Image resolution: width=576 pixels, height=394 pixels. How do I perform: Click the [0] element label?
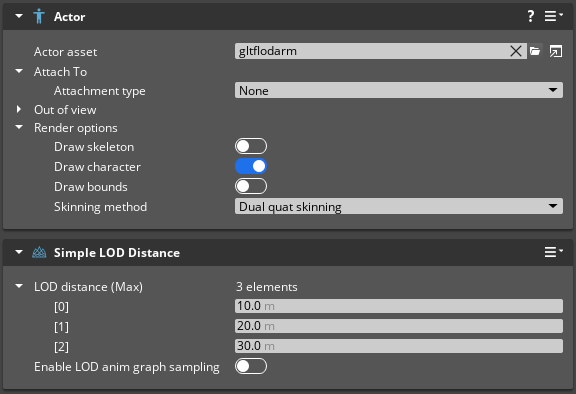[x=61, y=307]
